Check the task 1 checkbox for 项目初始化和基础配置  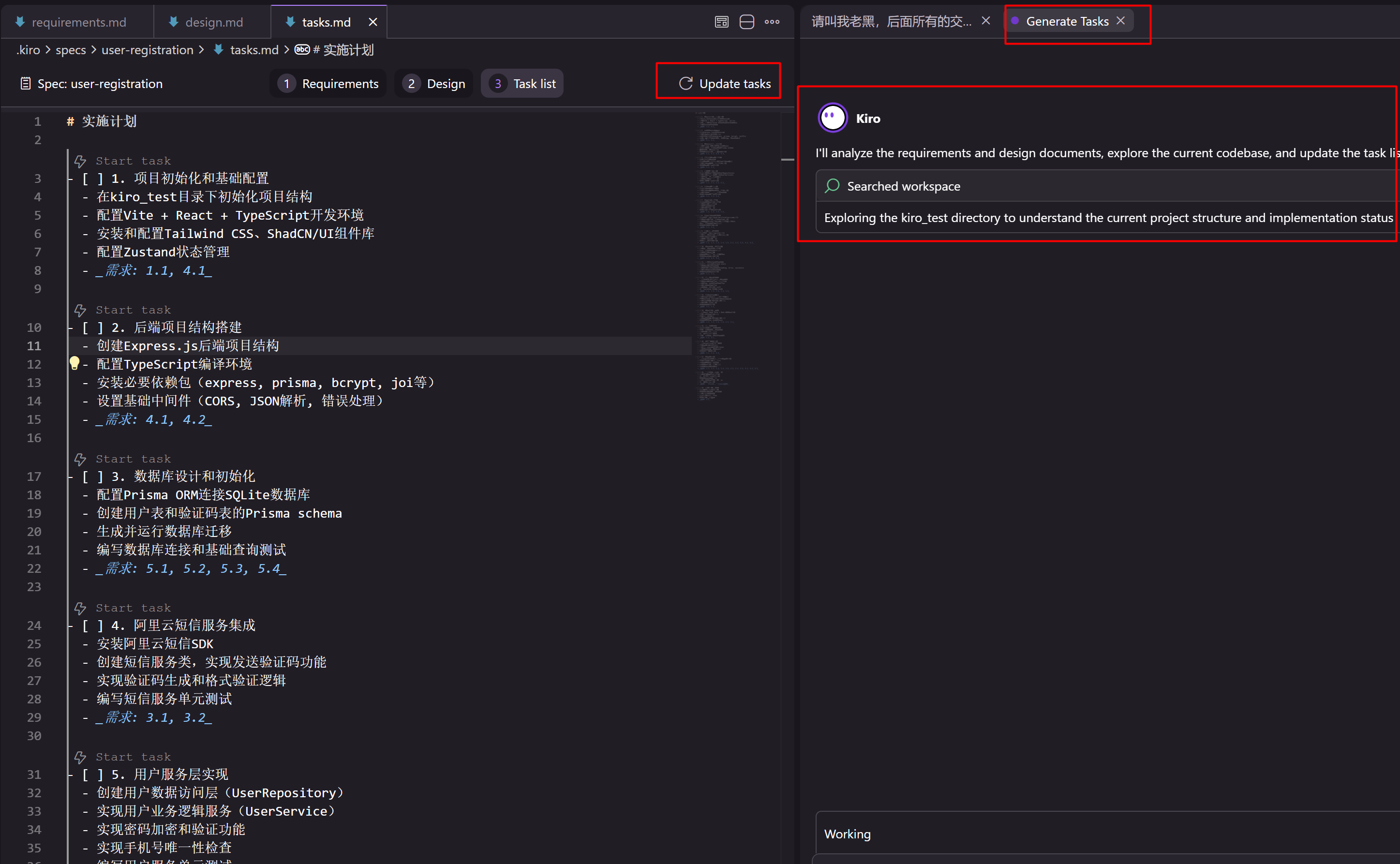point(92,179)
